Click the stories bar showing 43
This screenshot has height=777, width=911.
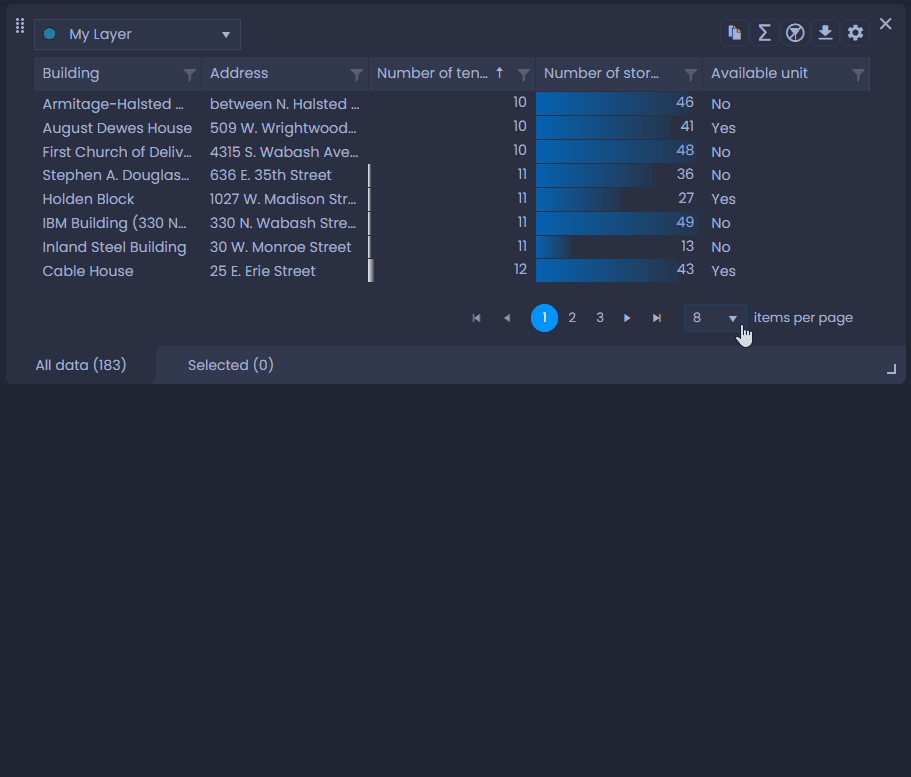coord(607,270)
